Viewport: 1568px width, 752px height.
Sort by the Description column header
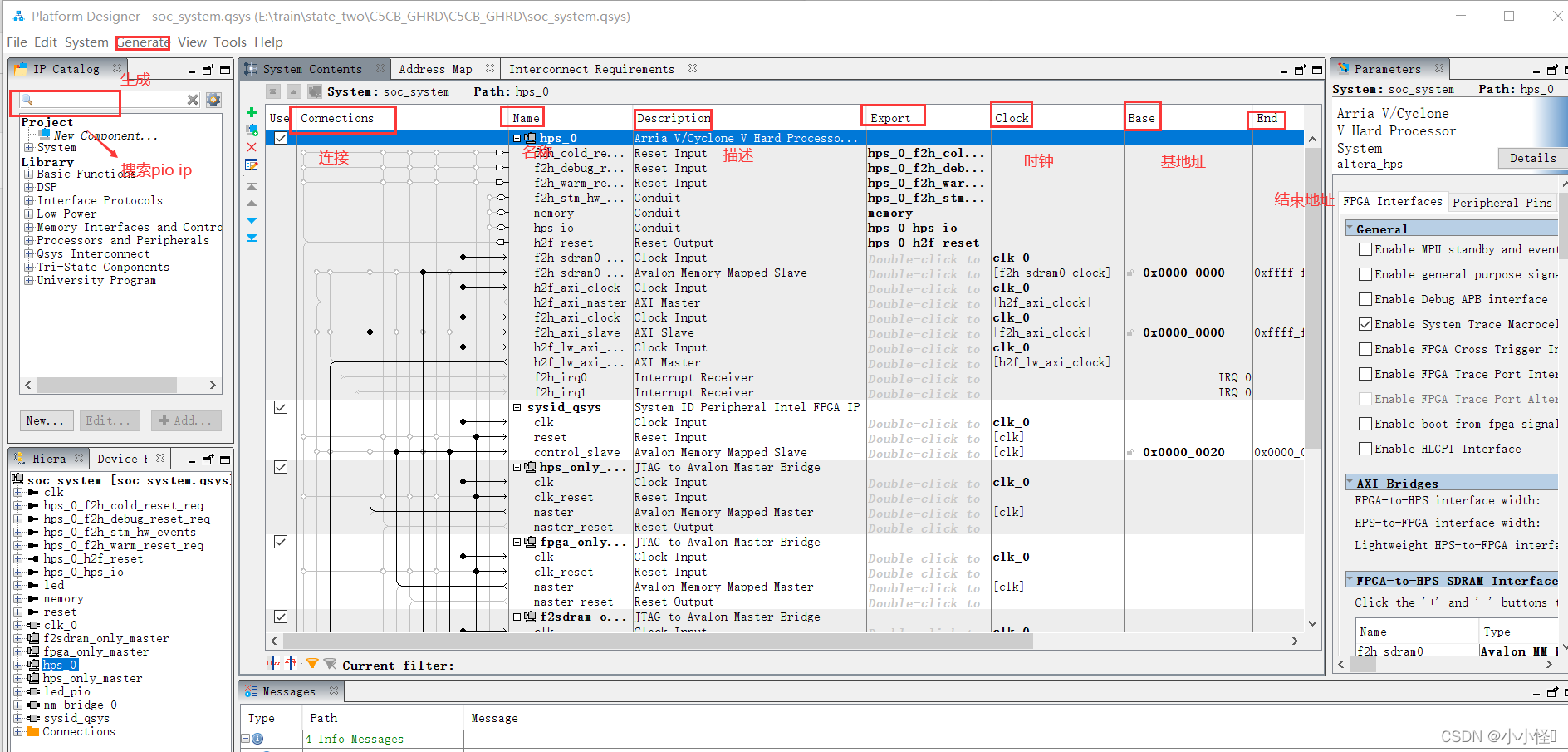674,118
